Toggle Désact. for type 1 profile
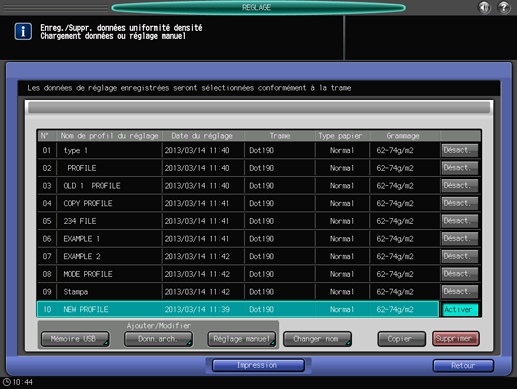The width and height of the screenshot is (517, 389). tap(460, 150)
